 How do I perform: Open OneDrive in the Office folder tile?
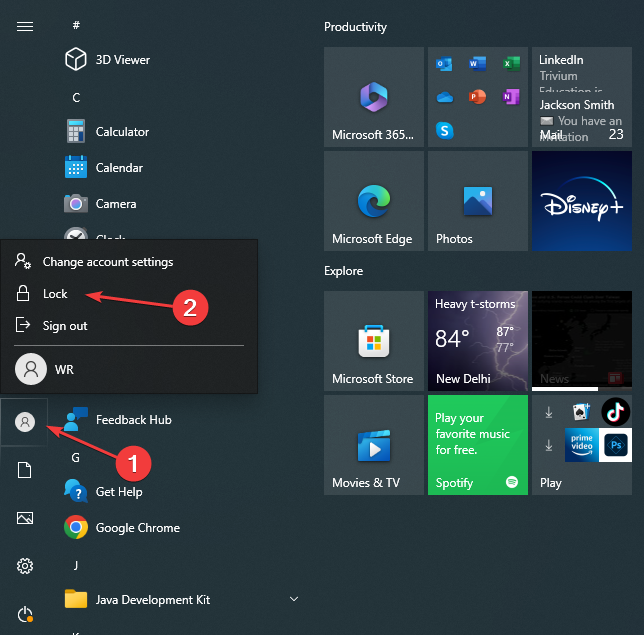[444, 97]
